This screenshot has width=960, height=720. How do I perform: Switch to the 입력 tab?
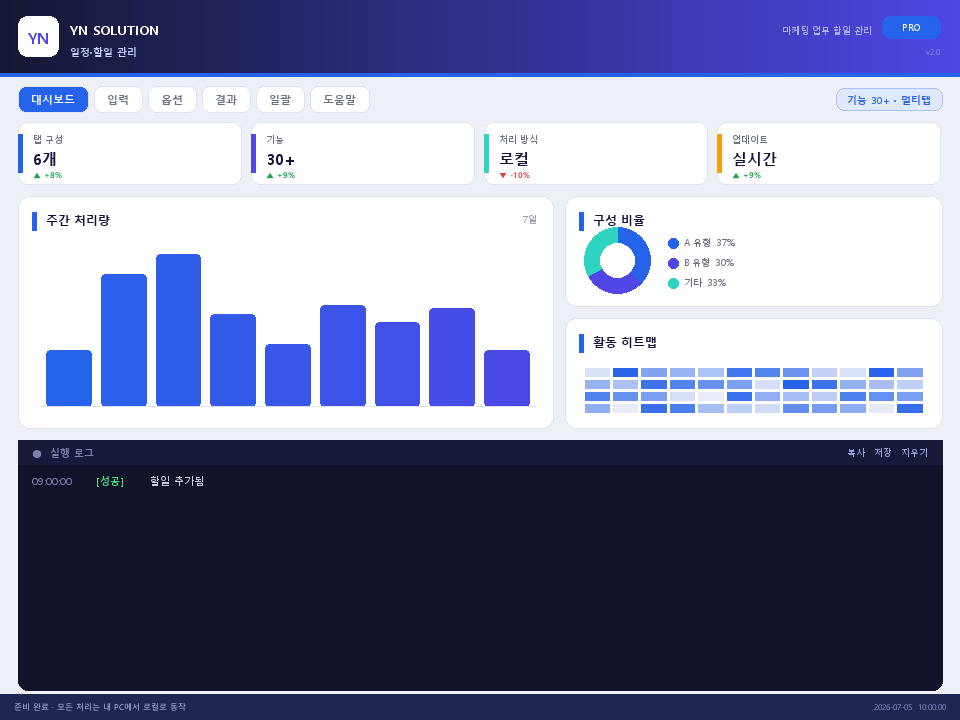pyautogui.click(x=118, y=99)
